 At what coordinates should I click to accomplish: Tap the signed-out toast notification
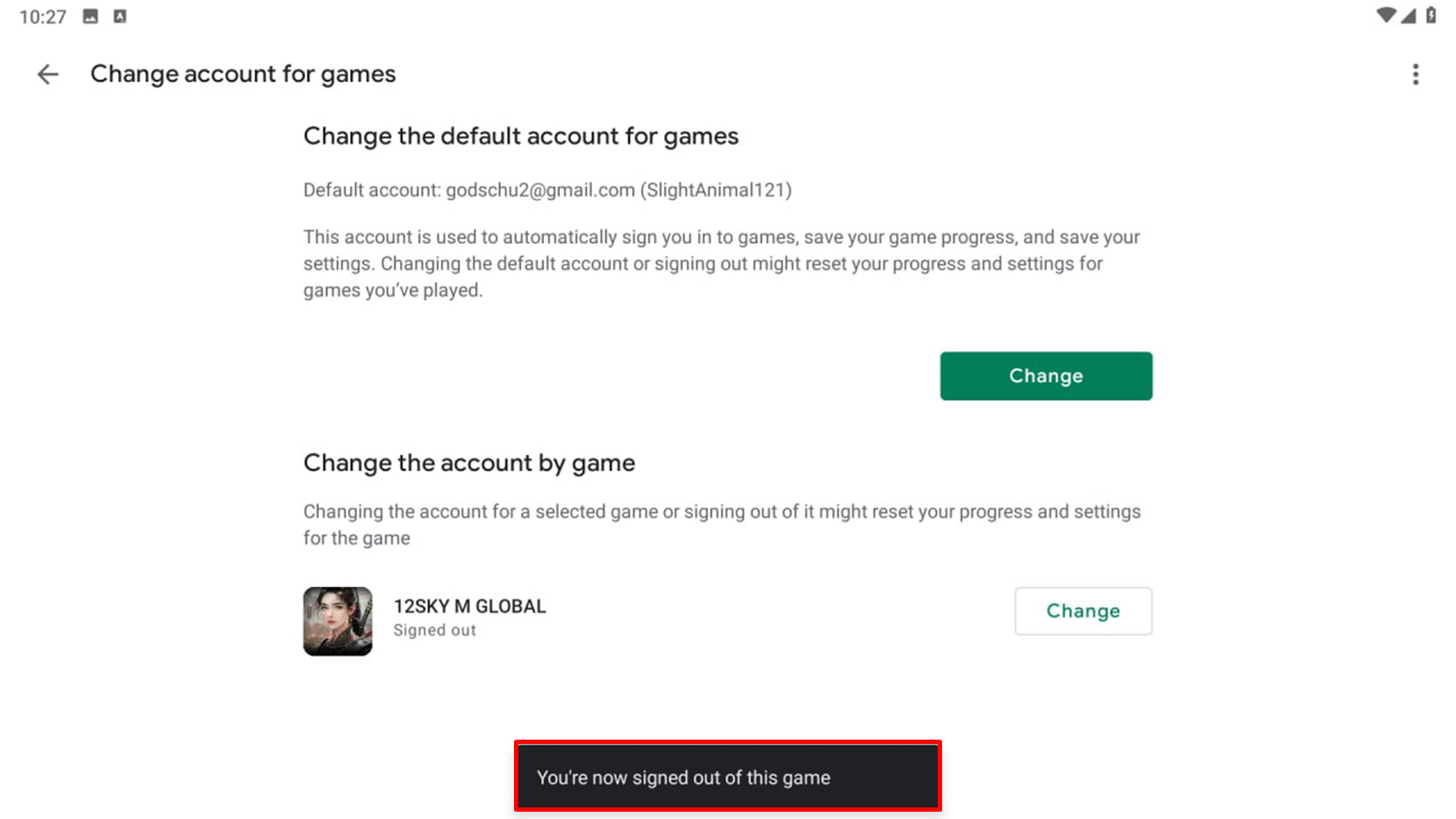[x=727, y=777]
